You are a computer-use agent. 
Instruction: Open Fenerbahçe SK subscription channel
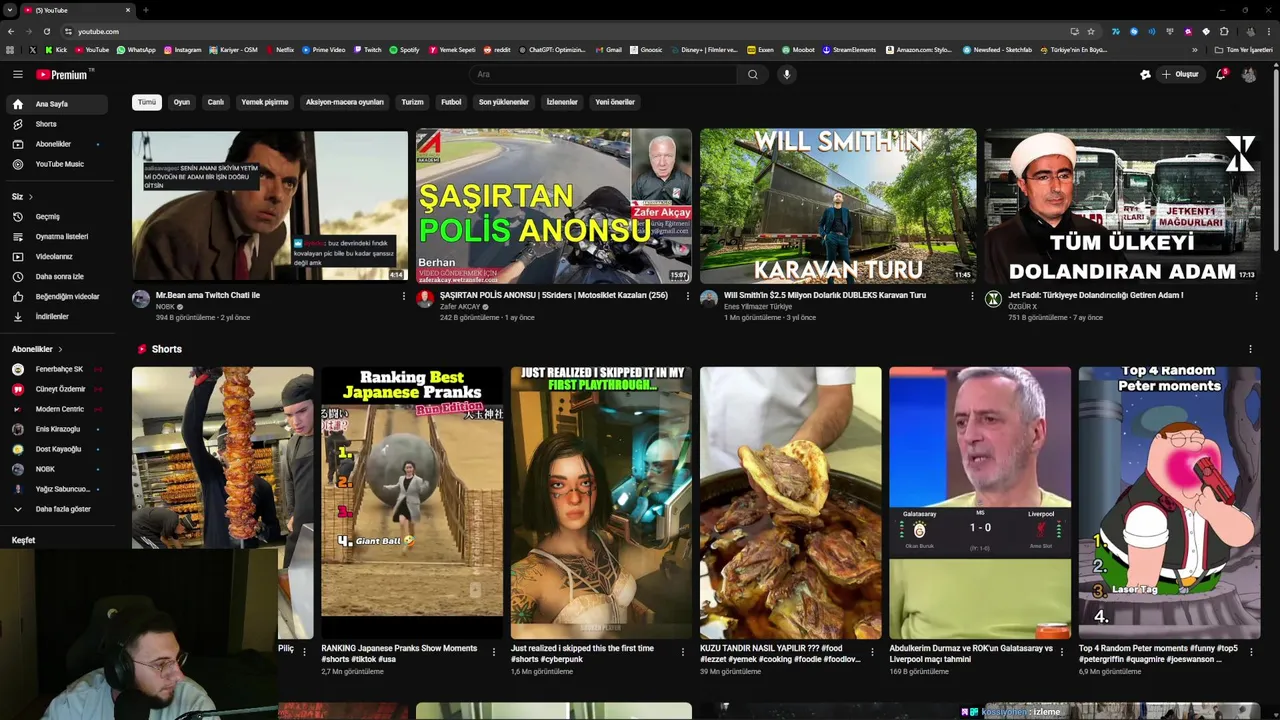(x=58, y=369)
